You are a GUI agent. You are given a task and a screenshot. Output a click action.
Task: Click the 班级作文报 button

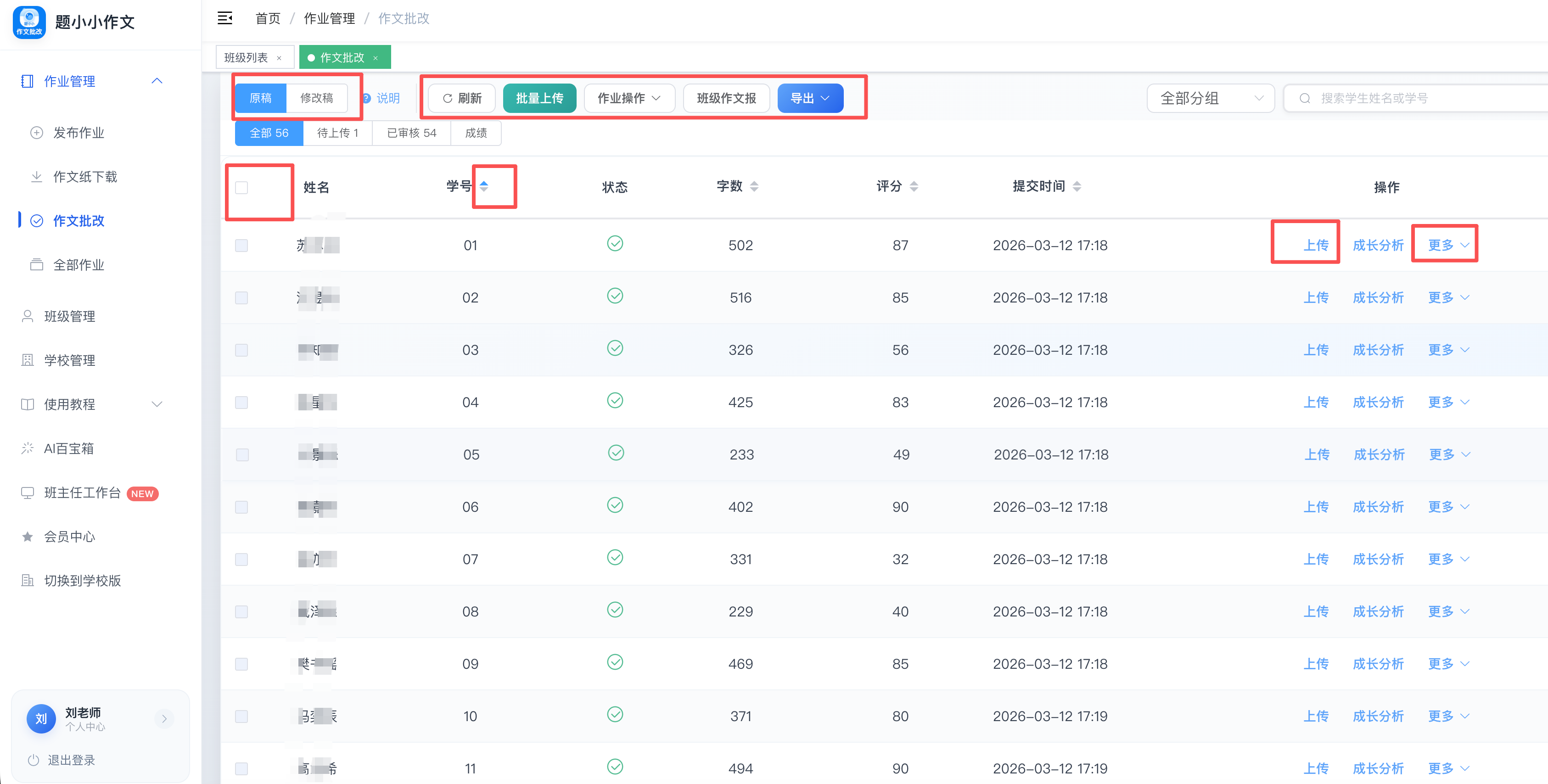pyautogui.click(x=727, y=98)
